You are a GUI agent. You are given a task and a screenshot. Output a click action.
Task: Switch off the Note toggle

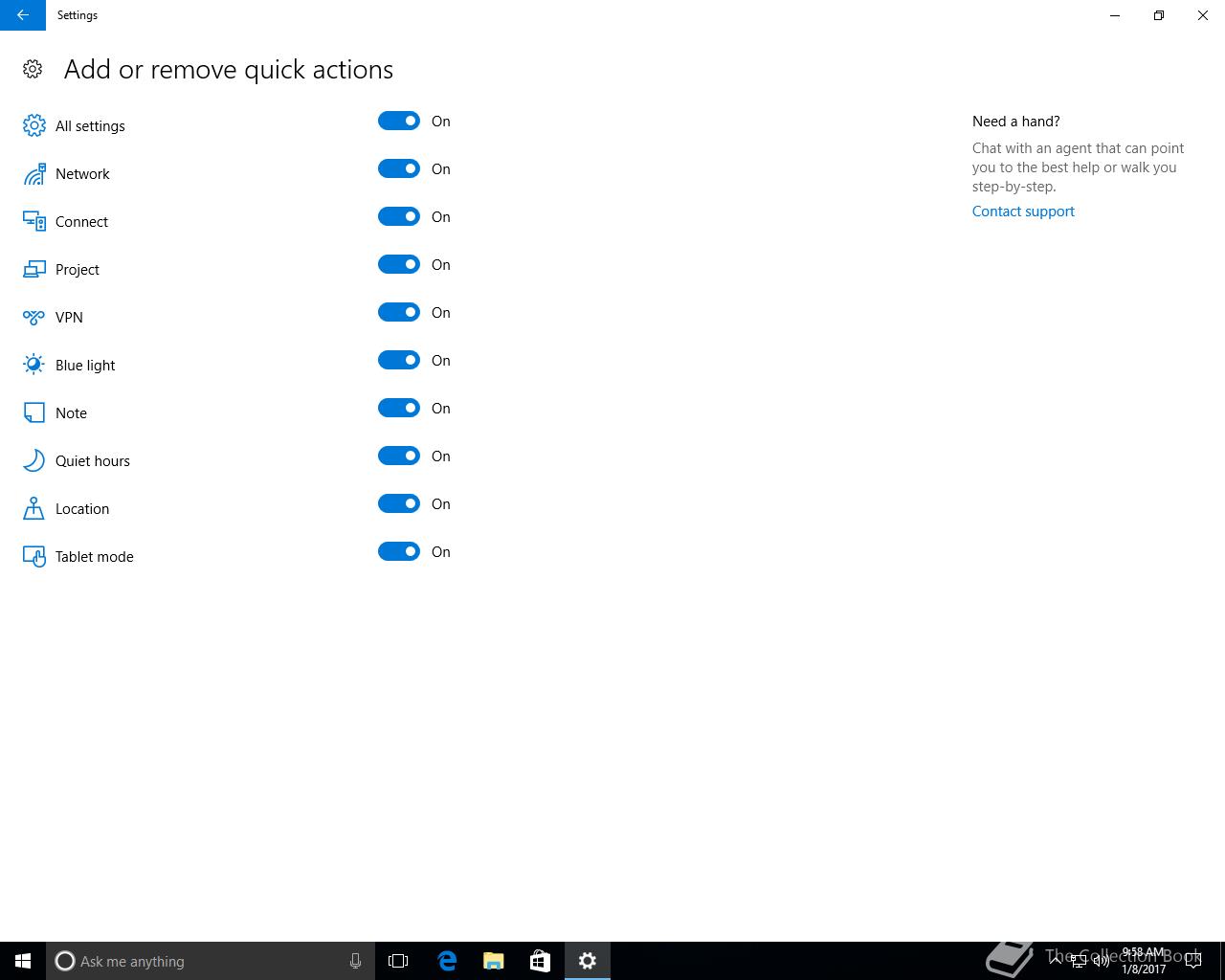click(399, 408)
